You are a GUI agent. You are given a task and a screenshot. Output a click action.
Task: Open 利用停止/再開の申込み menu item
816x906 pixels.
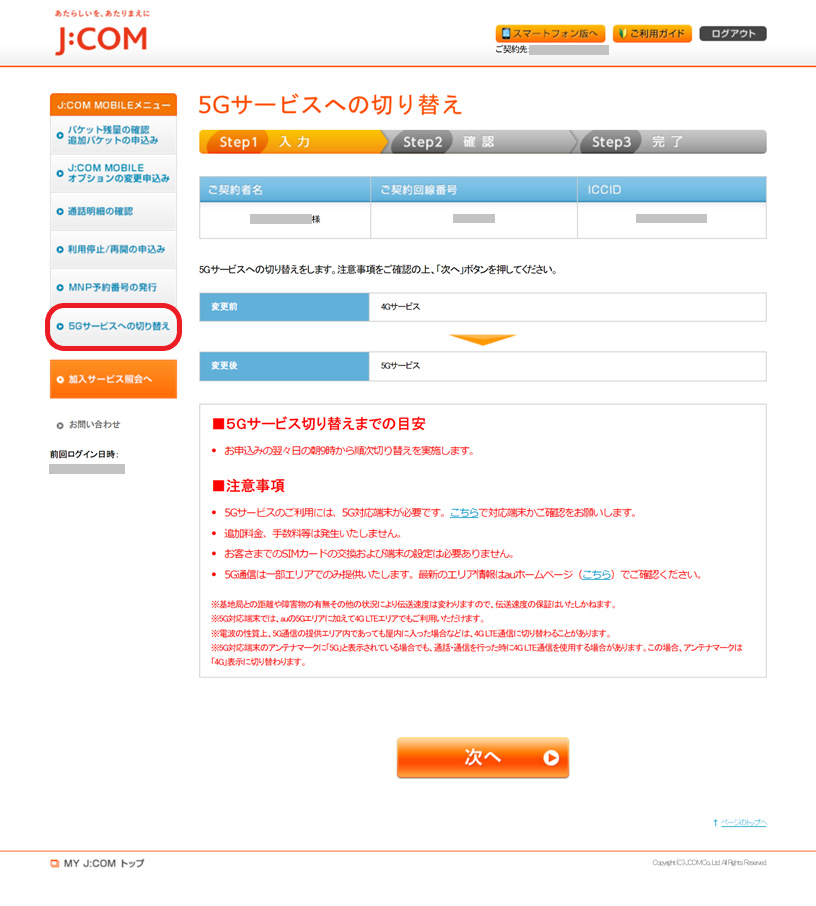point(113,250)
